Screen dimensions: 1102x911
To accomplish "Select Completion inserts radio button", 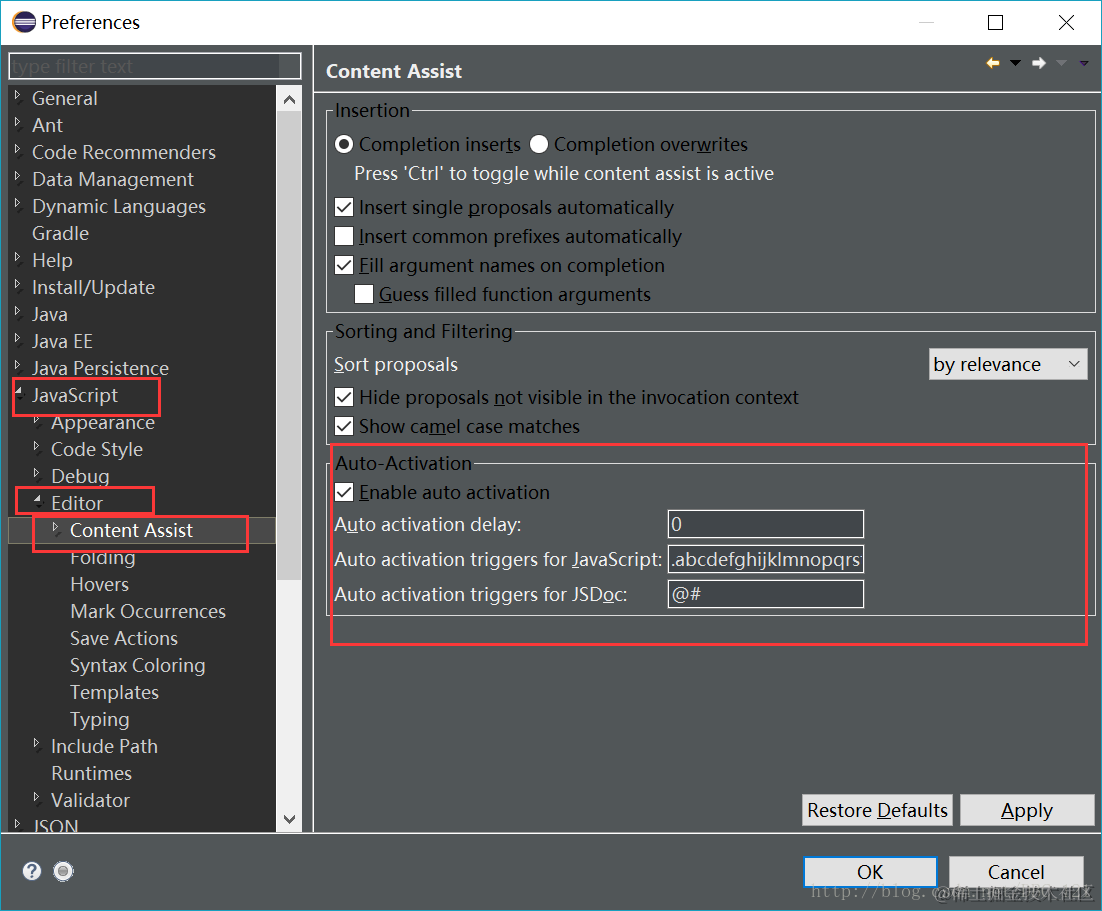I will (344, 144).
